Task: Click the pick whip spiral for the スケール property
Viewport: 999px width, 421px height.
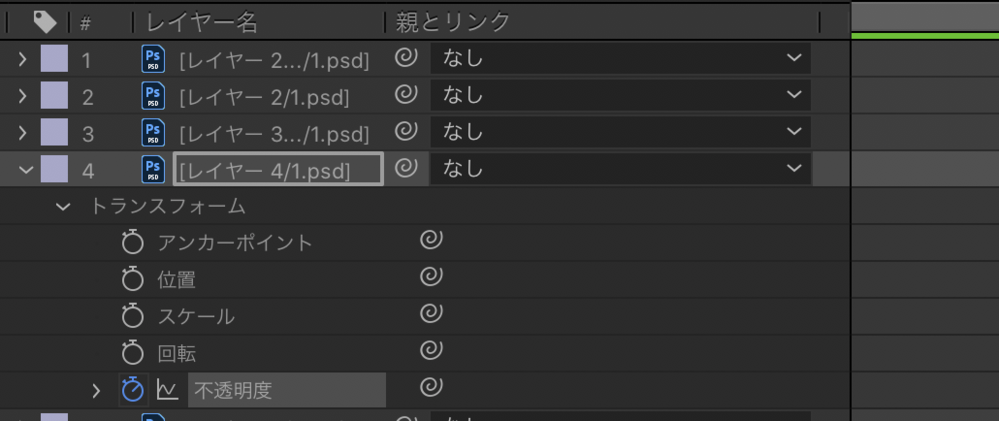Action: click(x=431, y=314)
